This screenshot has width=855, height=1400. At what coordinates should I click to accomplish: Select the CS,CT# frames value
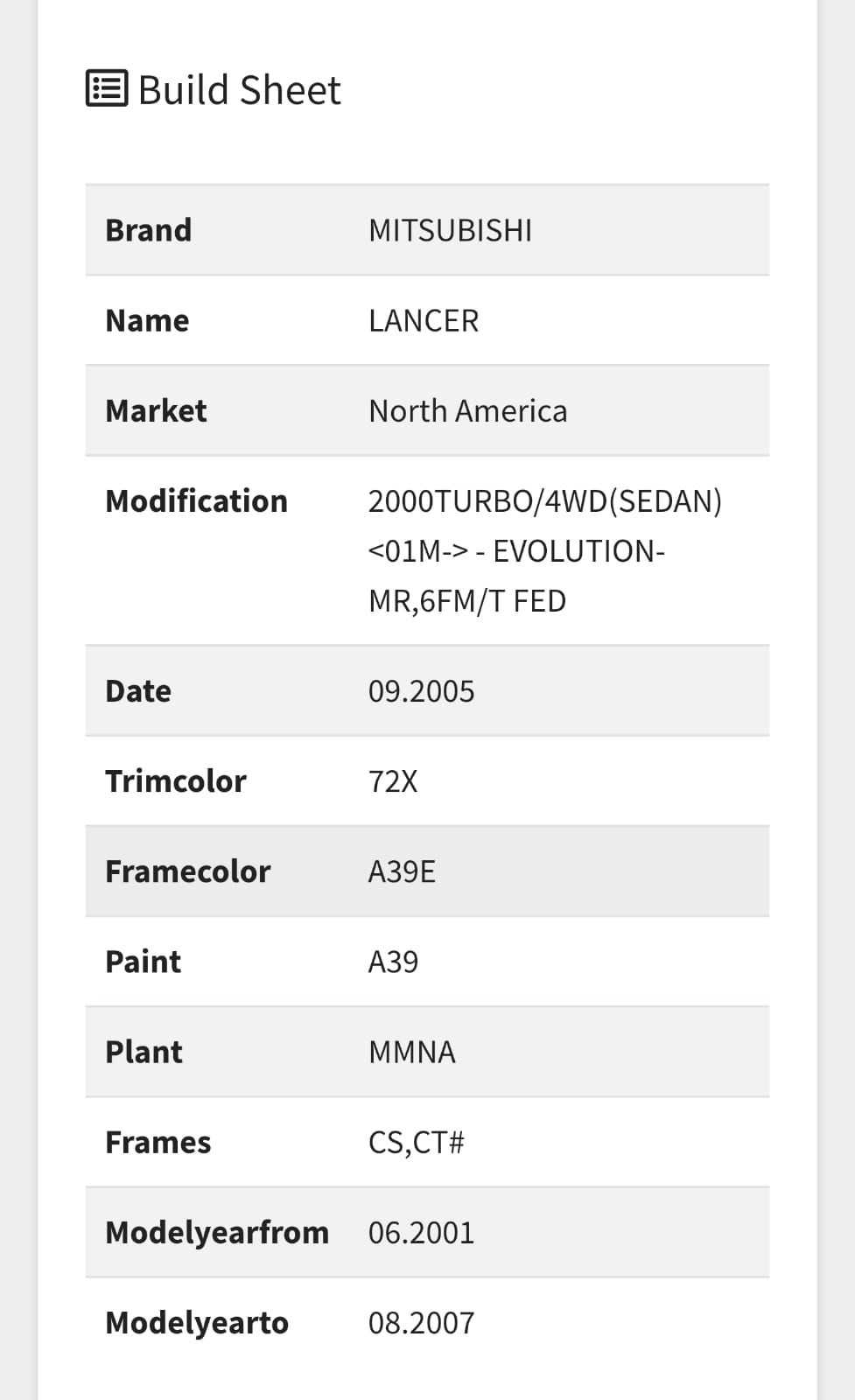(x=416, y=1142)
